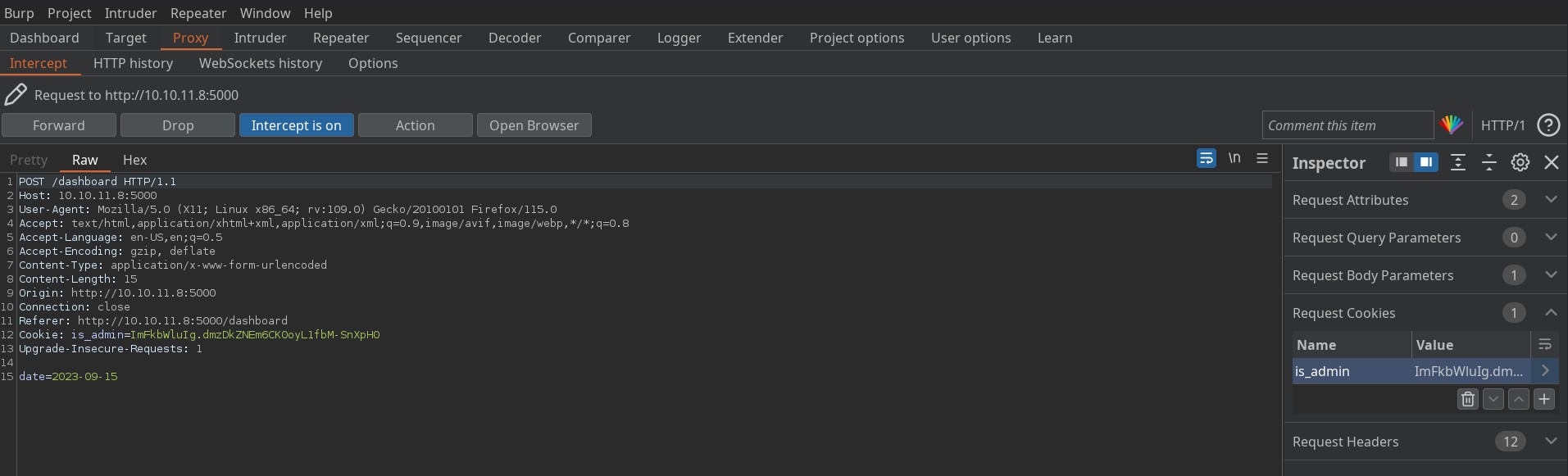Viewport: 1568px width, 476px height.
Task: Switch to the Target tab
Action: 125,38
